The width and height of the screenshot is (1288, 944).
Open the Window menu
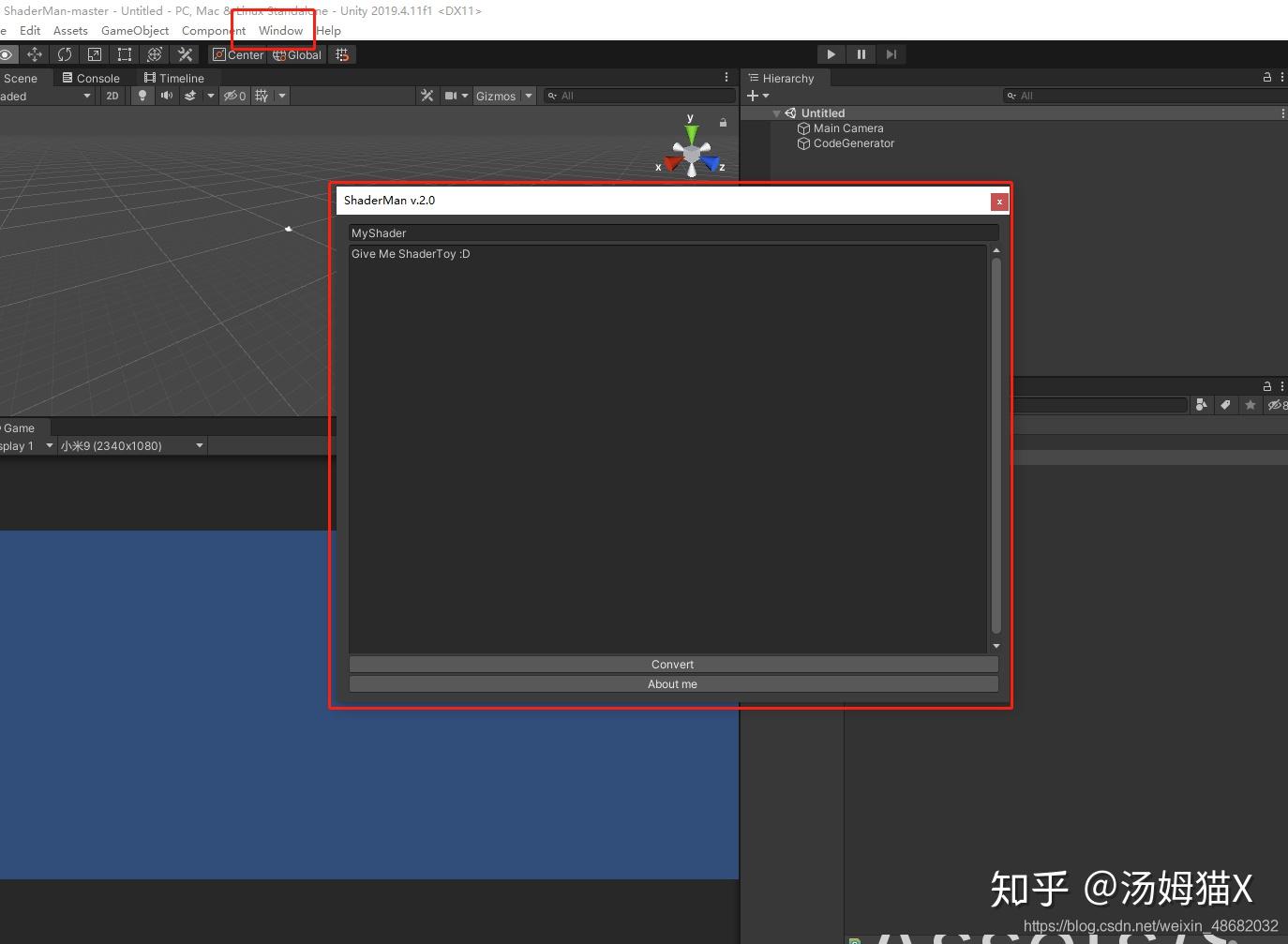point(279,30)
